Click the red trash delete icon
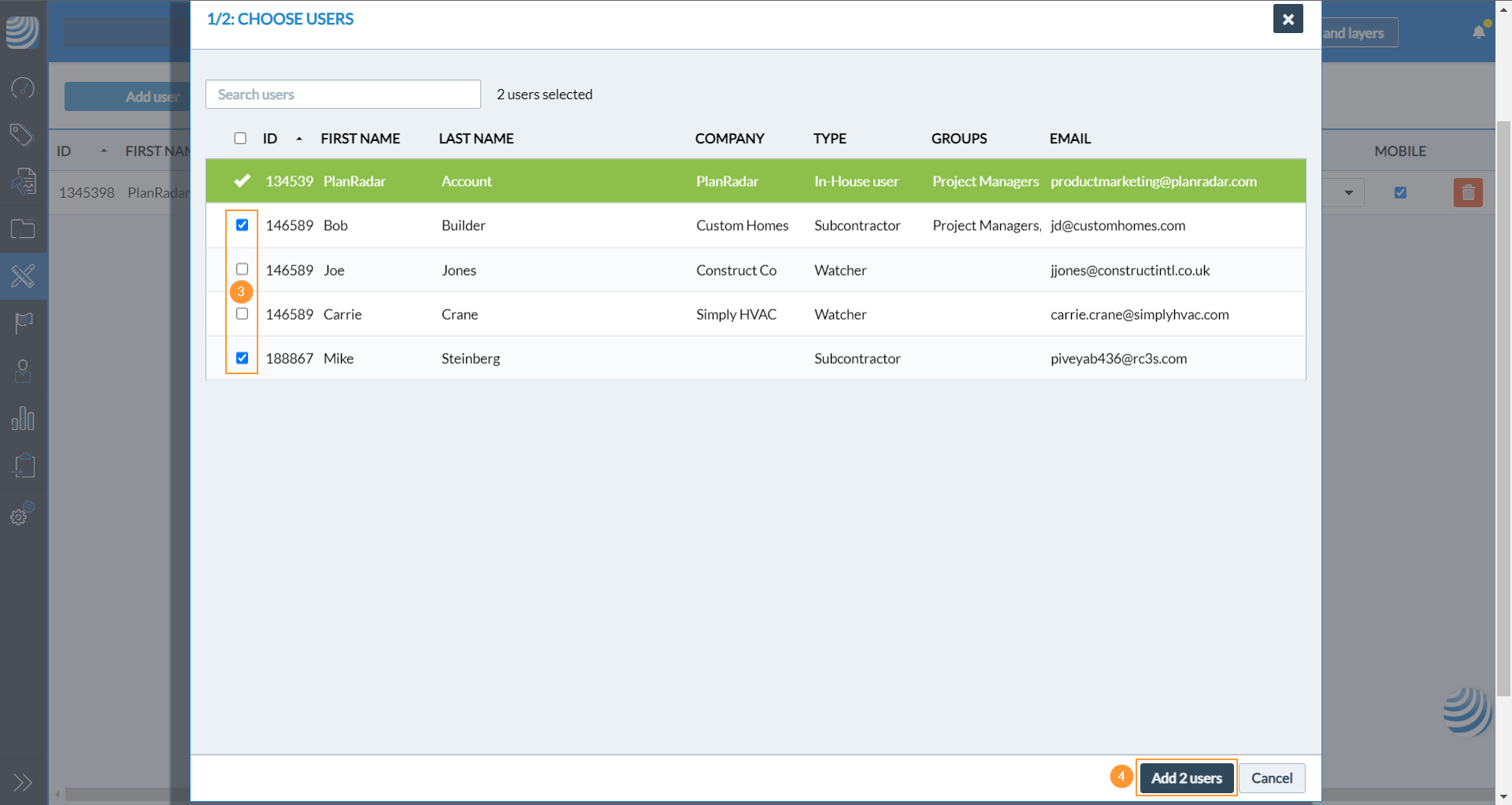Screen dimensions: 1512x805 pos(1468,193)
